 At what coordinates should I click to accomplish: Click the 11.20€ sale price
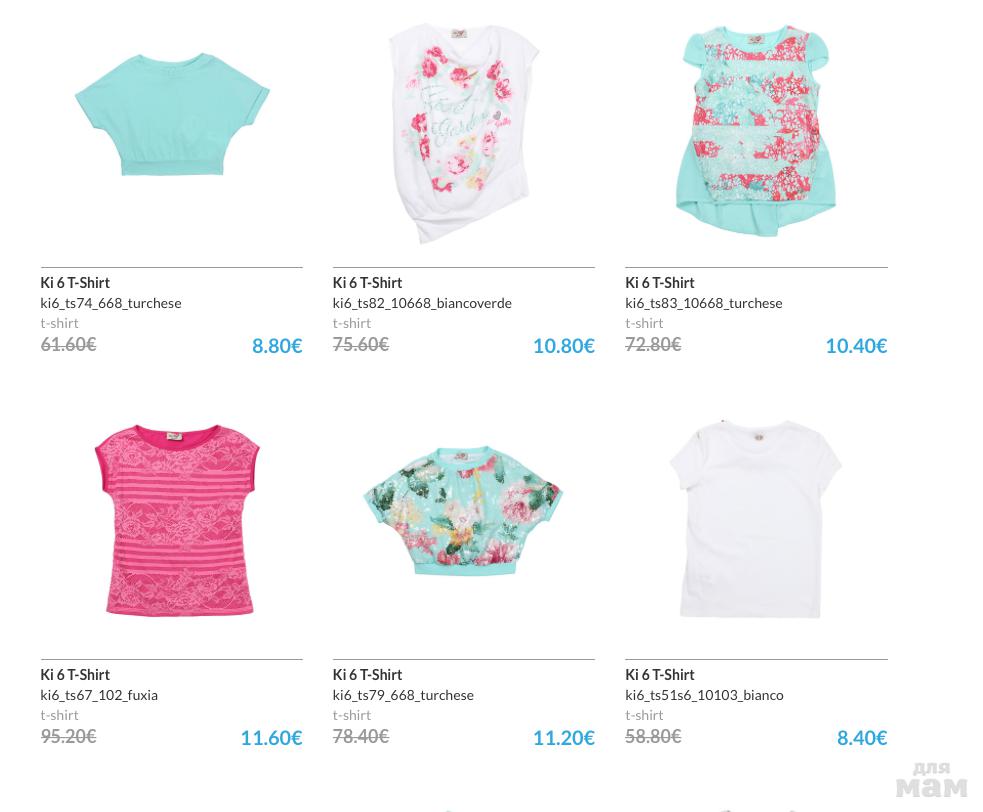(563, 738)
